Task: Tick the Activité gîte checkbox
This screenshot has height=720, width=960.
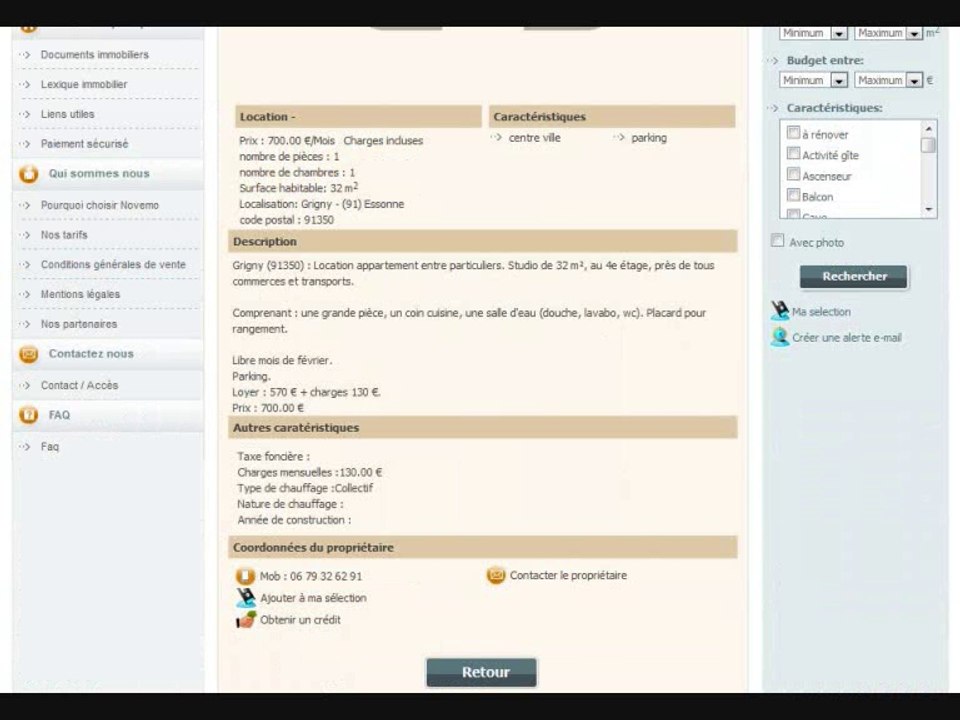Action: pyautogui.click(x=793, y=153)
